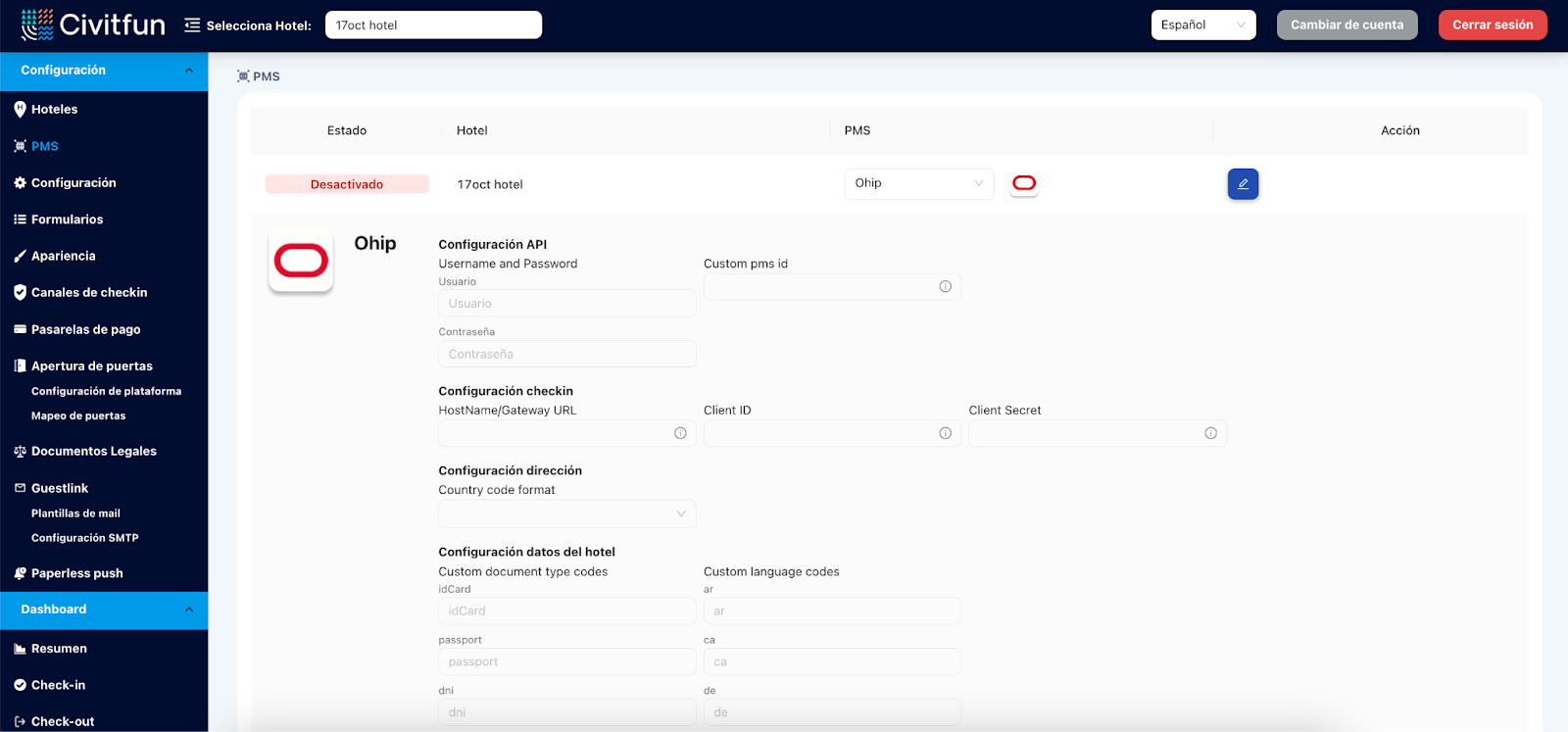1568x732 pixels.
Task: Open Documentos Legales in the sidebar
Action: pyautogui.click(x=94, y=452)
